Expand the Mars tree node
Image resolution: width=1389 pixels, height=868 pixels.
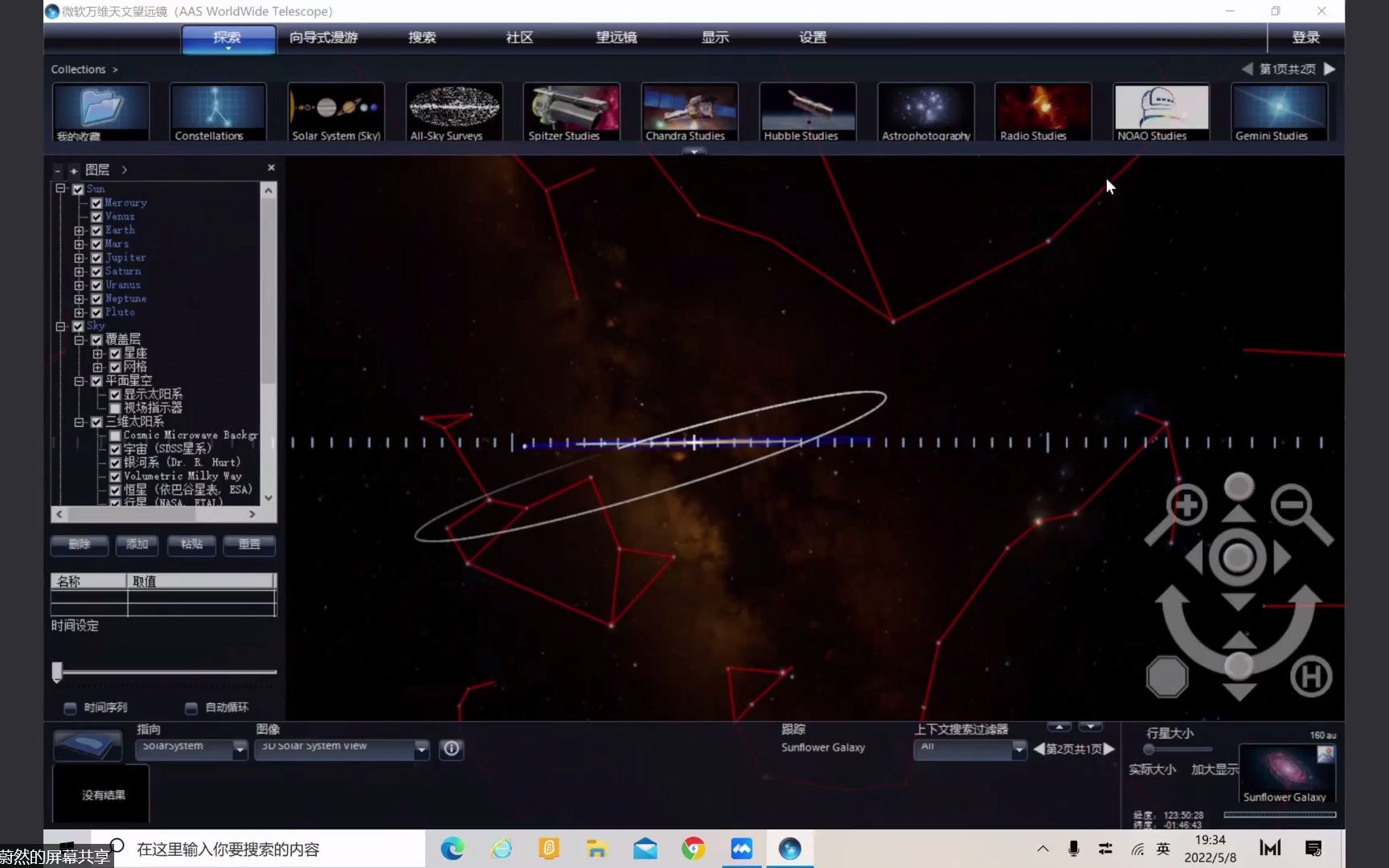[x=79, y=244]
